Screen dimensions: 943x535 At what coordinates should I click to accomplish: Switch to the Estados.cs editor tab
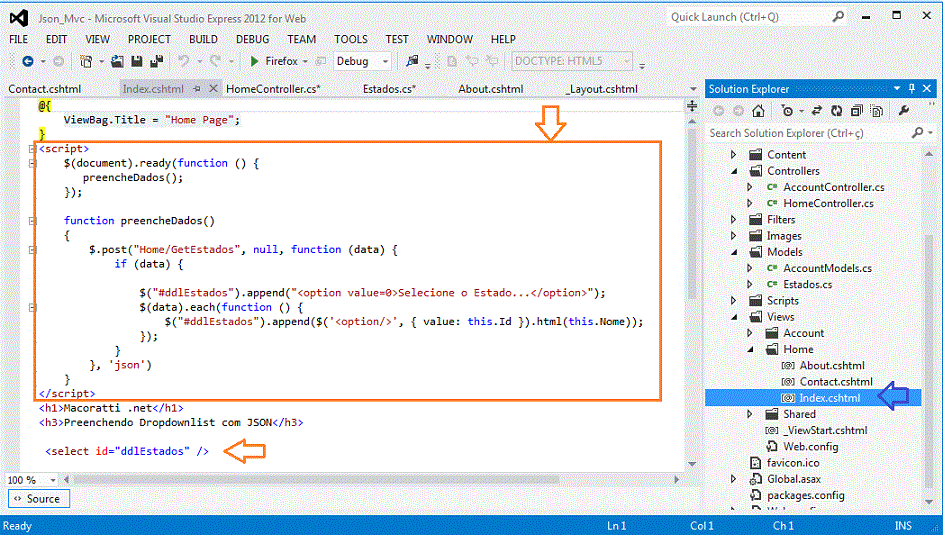389,89
